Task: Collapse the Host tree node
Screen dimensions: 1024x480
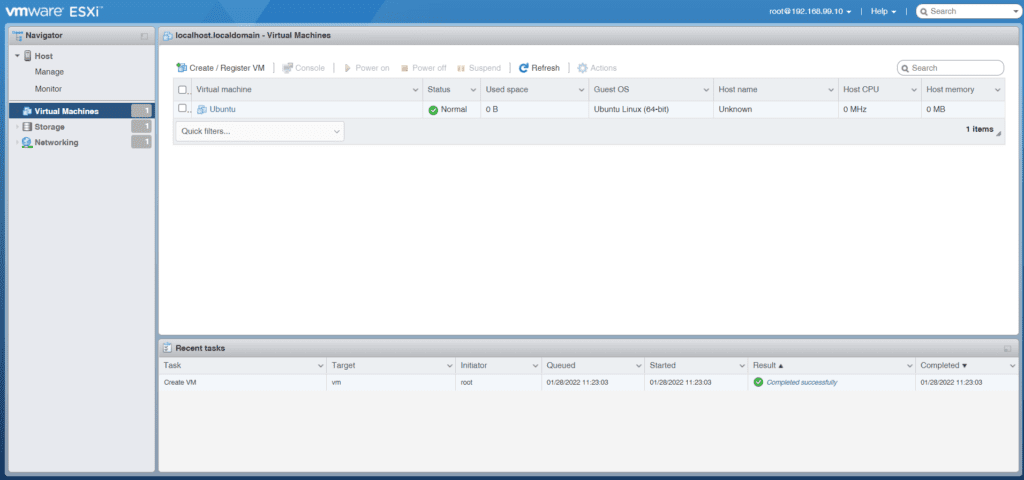Action: pyautogui.click(x=17, y=56)
